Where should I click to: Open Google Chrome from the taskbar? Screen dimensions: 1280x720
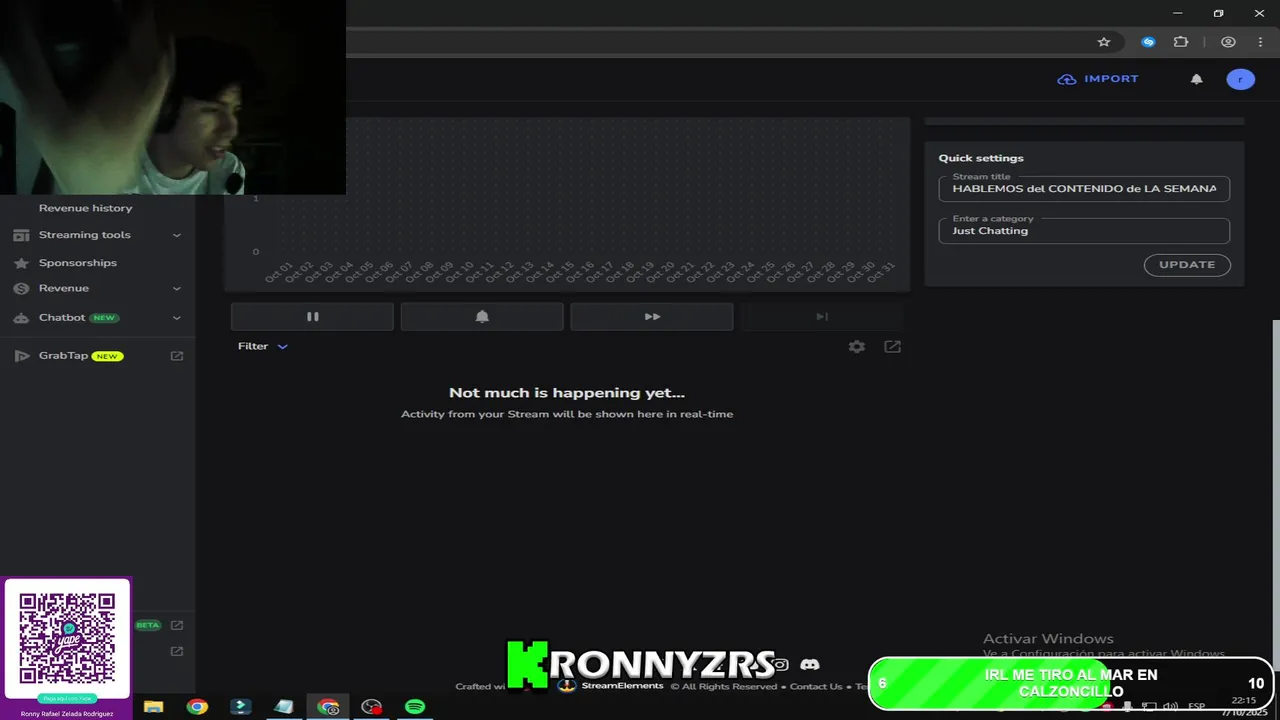click(x=197, y=707)
